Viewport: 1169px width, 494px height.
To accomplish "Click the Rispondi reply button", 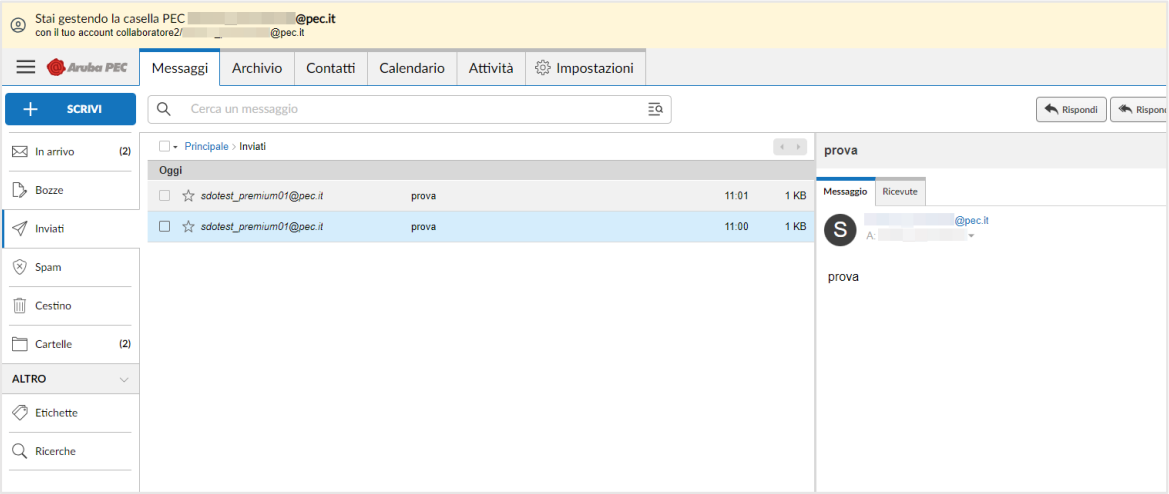I will (x=1071, y=109).
